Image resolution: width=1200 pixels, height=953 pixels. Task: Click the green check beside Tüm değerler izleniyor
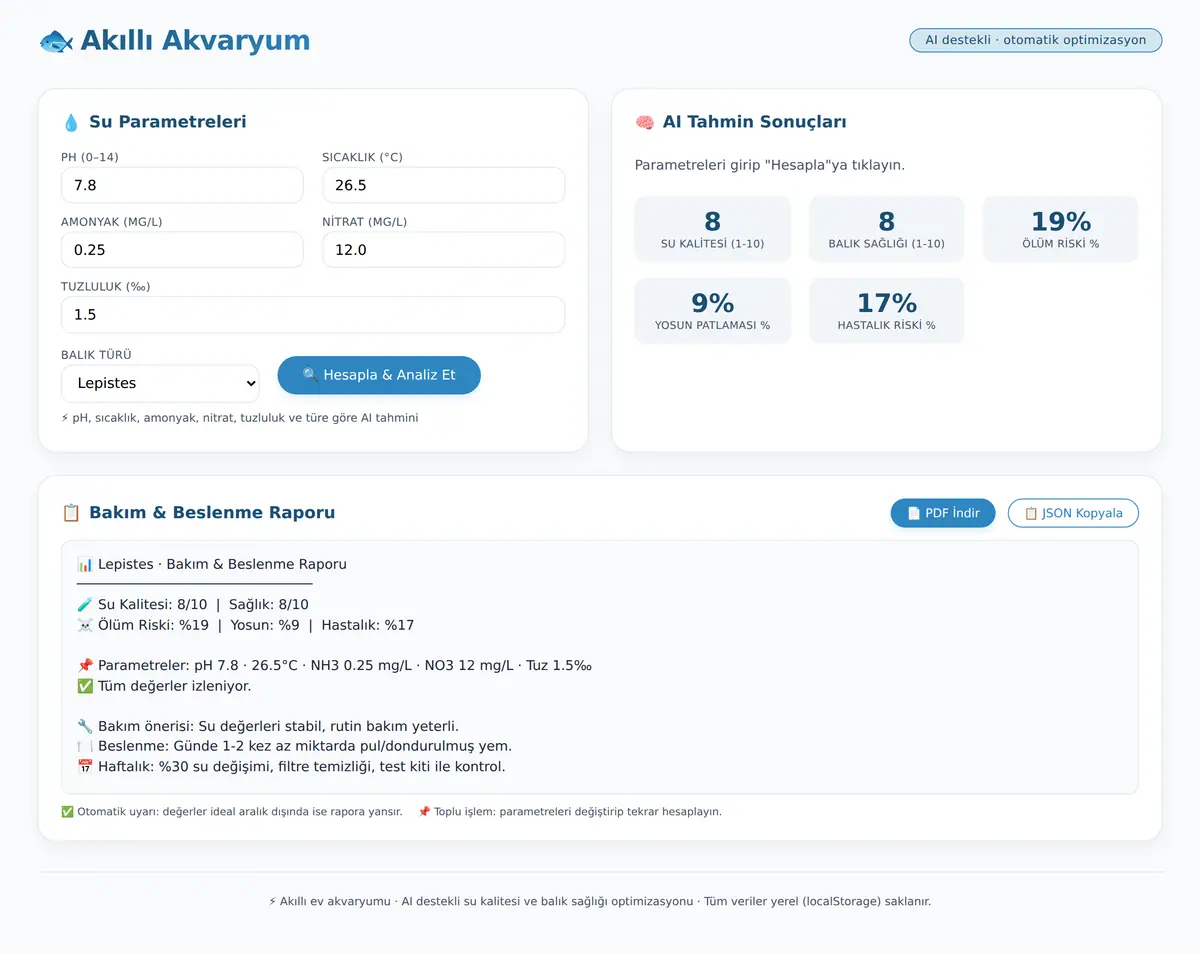(85, 686)
